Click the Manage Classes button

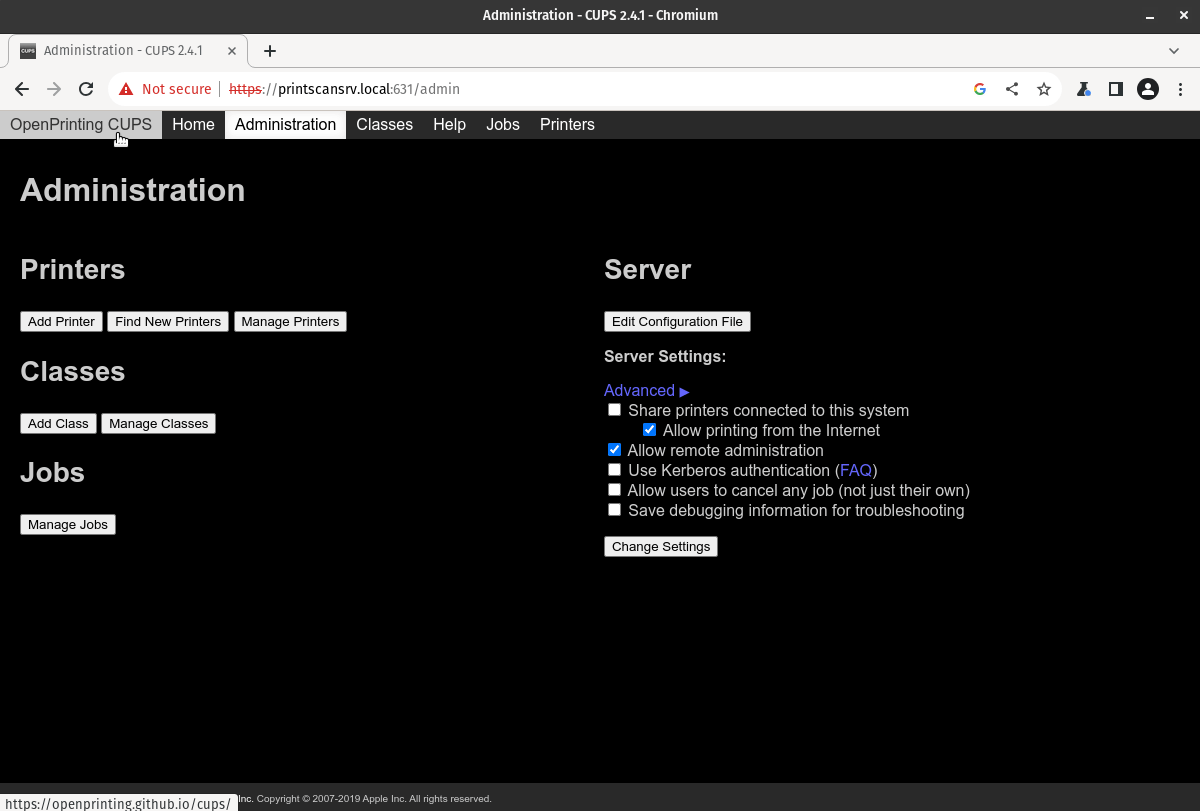158,424
